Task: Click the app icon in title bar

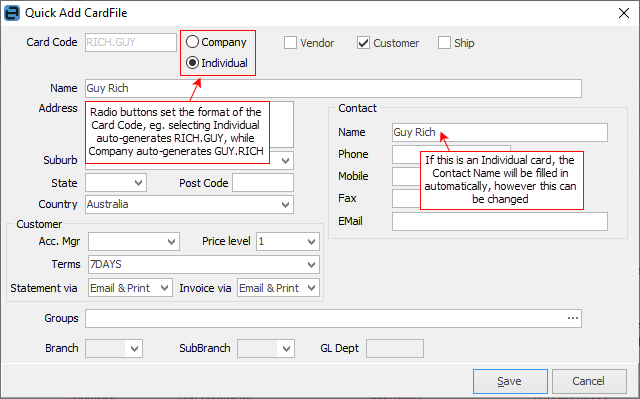Action: coord(12,13)
